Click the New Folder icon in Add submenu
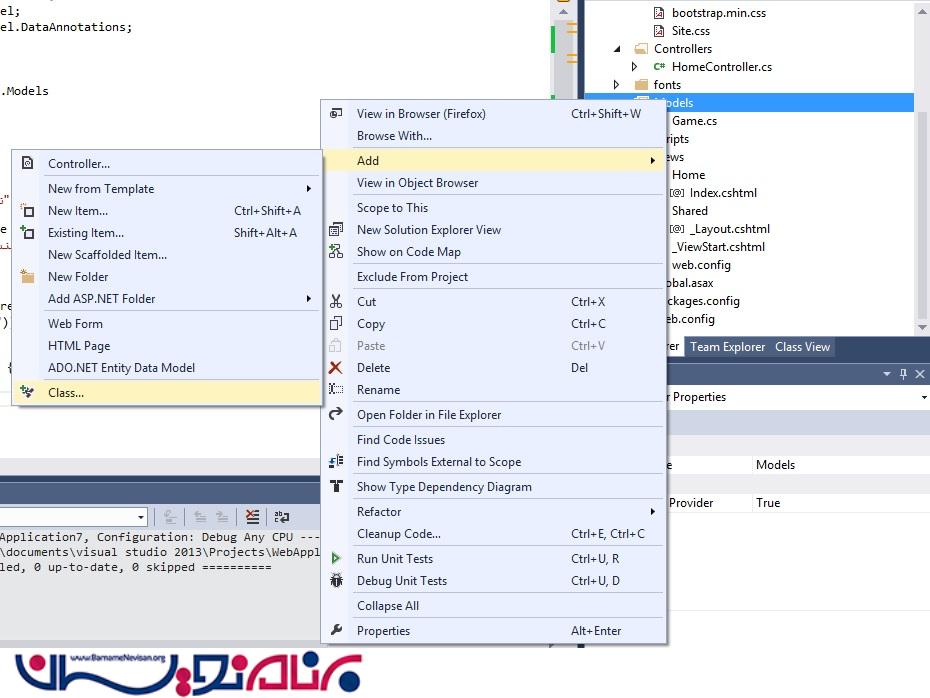Screen dimensions: 930x698 pyautogui.click(x=27, y=277)
